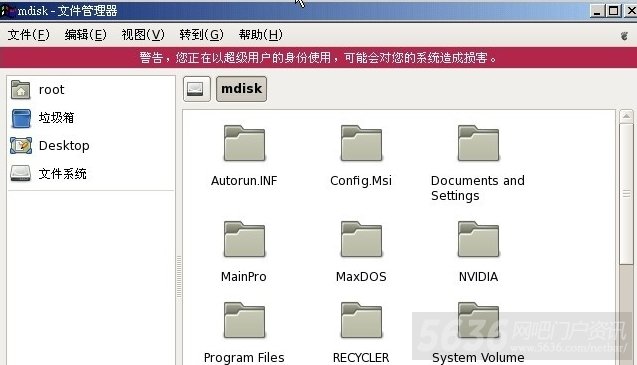Open the 转到(G) menu
Viewport: 637px width, 365px height.
[202, 35]
